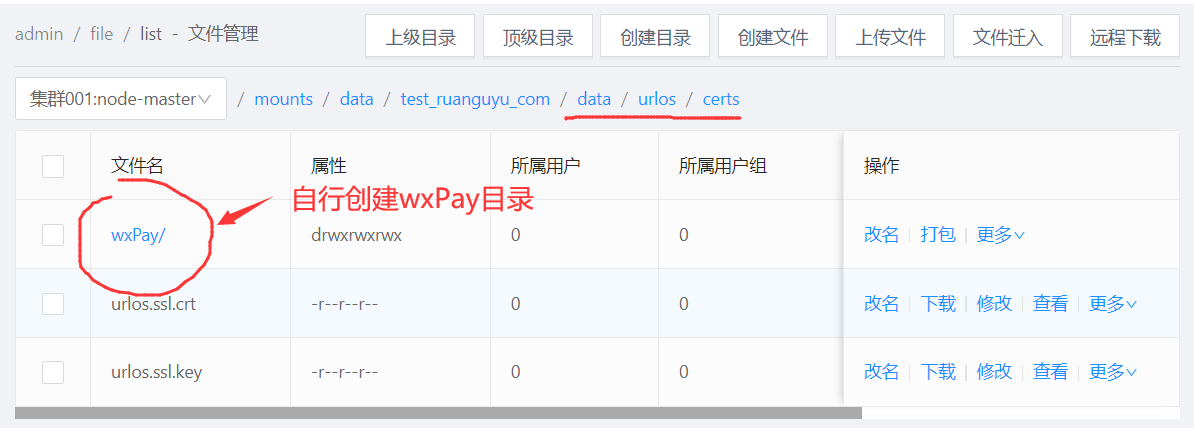Screen dimensions: 1194x428
Task: Check the wxPay/ row checkbox
Action: (53, 235)
